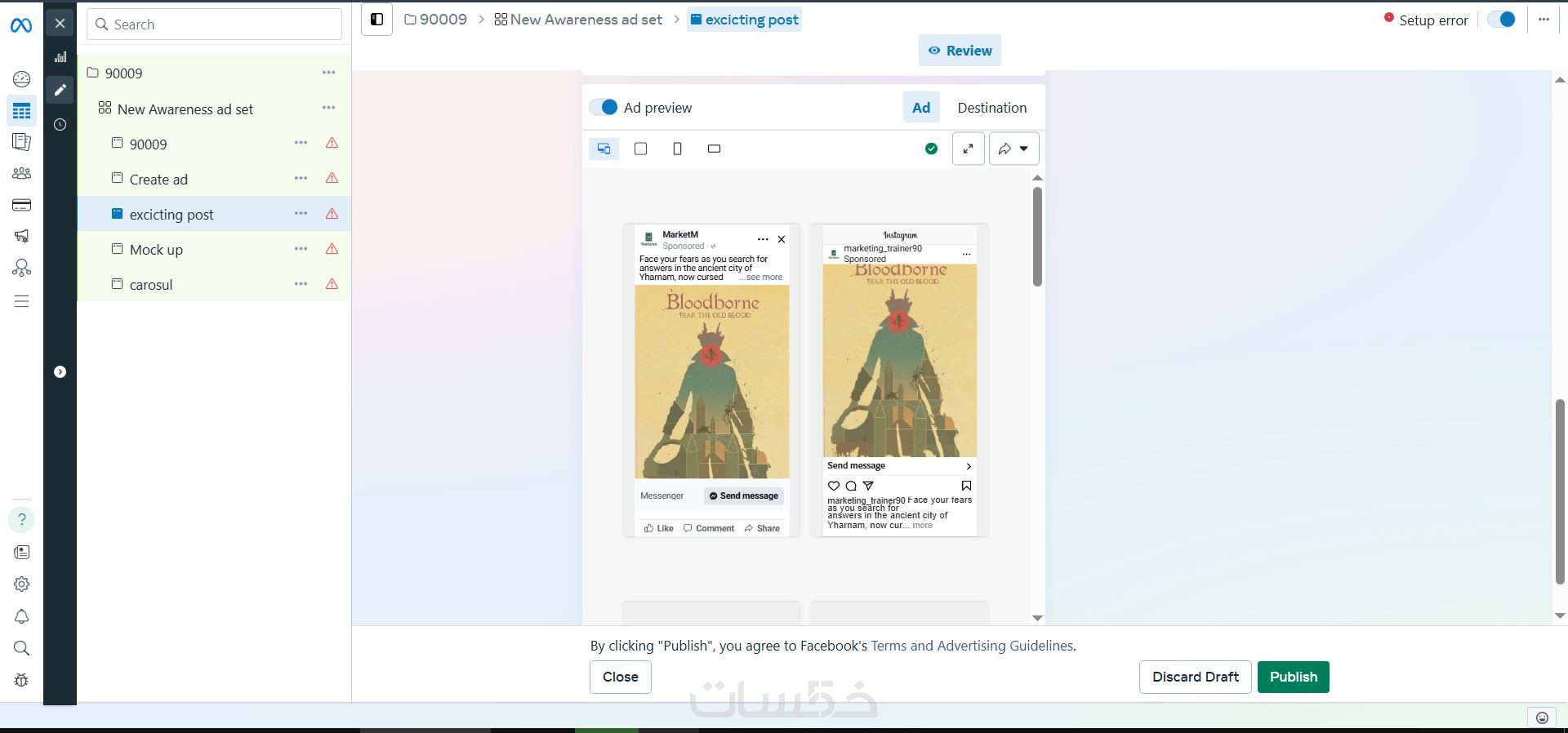Open more options for carosul
This screenshot has width=1568, height=733.
301,284
